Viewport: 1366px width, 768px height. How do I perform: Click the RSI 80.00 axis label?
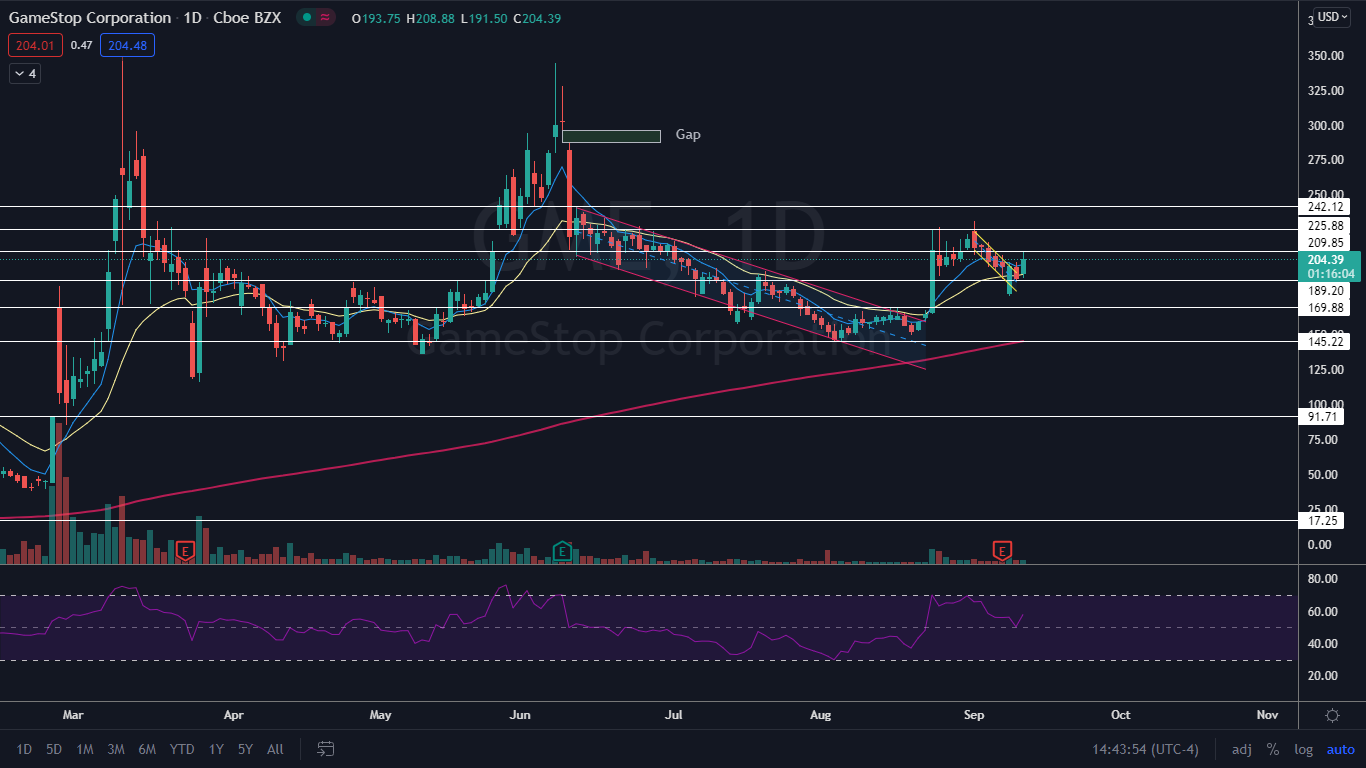coord(1322,579)
